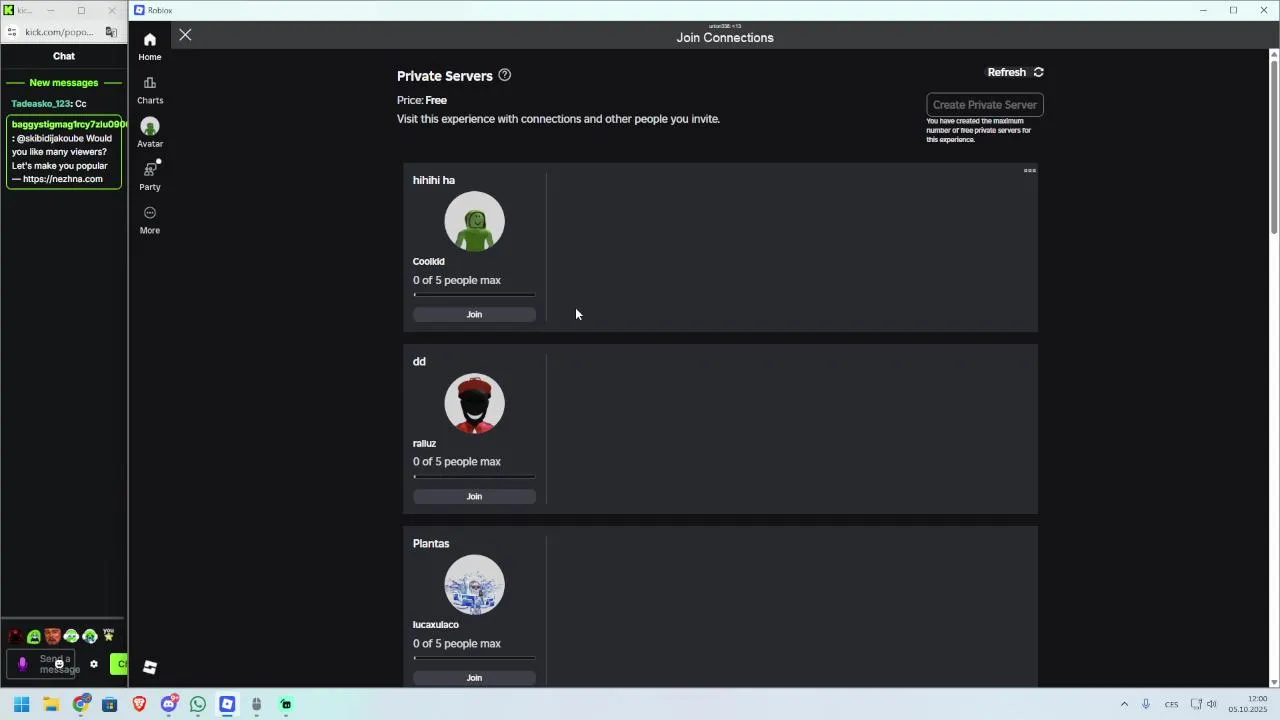Open File Explorer from taskbar
The image size is (1280, 720).
coord(51,705)
